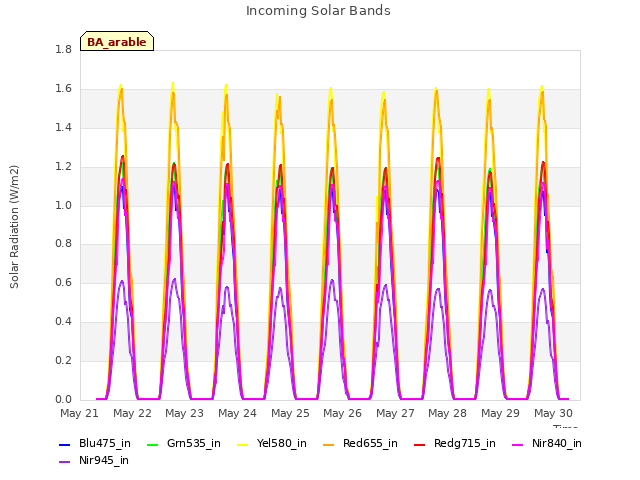
Task: Click the 0.0 y-axis tick label
Action: 64,400
